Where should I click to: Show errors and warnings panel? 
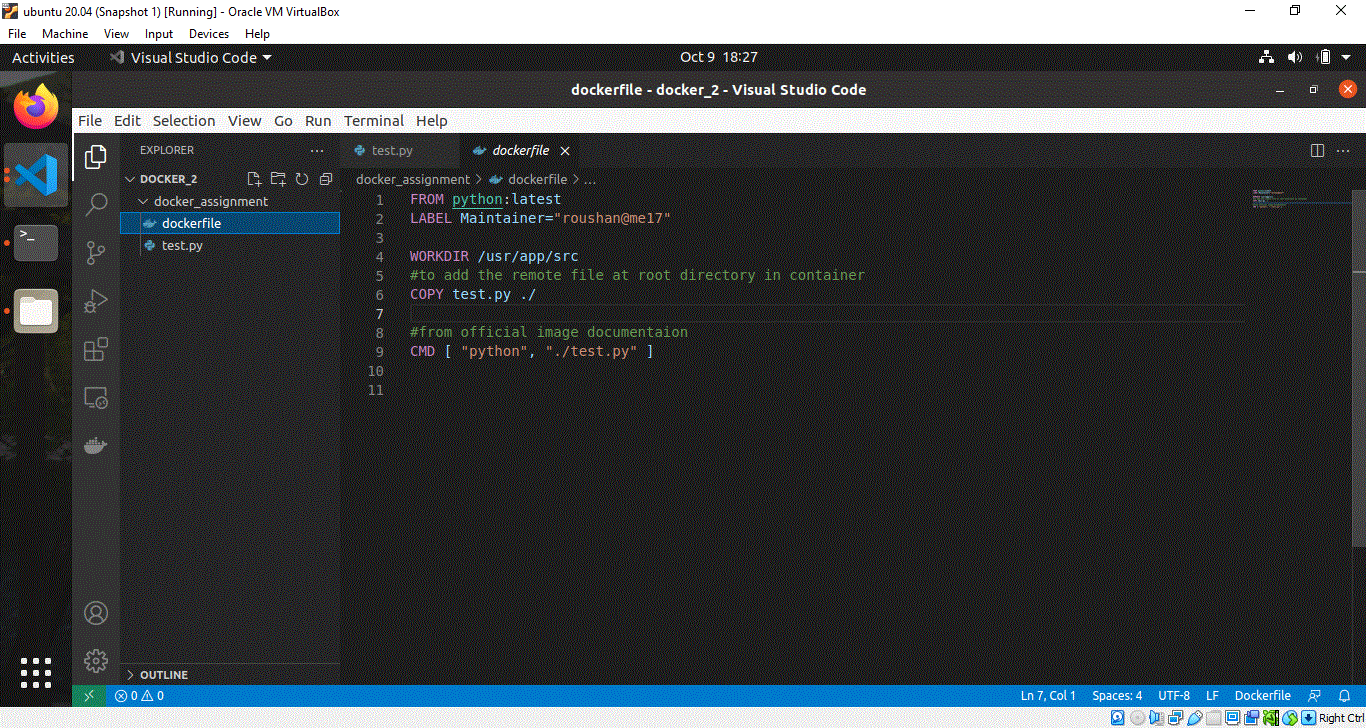point(138,695)
